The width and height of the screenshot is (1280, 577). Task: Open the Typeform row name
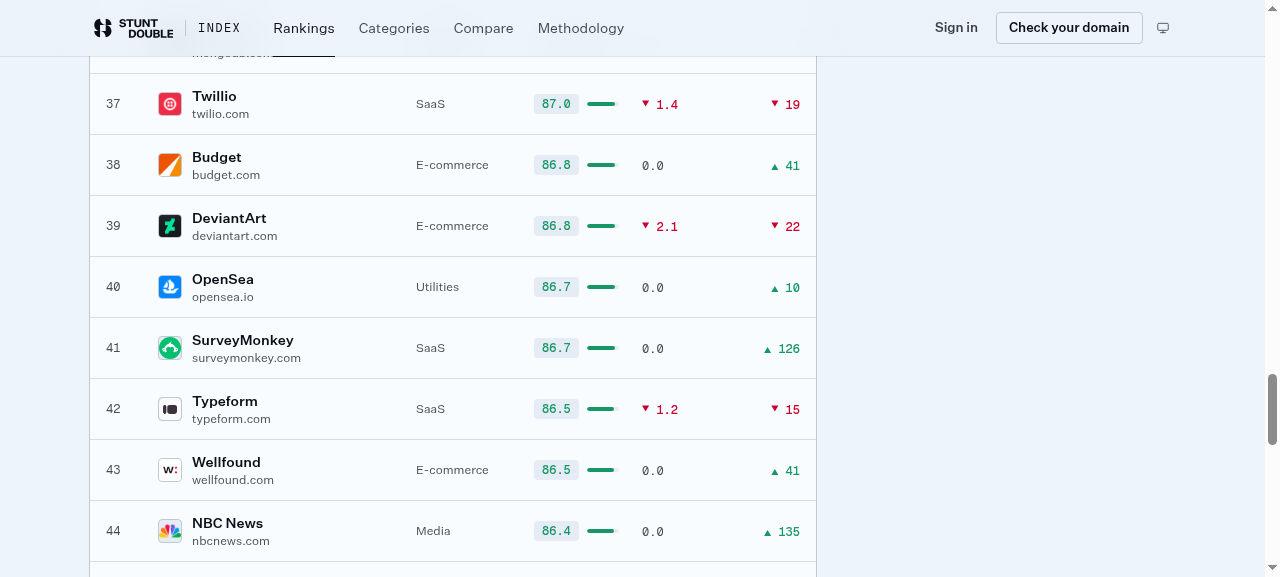click(x=225, y=401)
